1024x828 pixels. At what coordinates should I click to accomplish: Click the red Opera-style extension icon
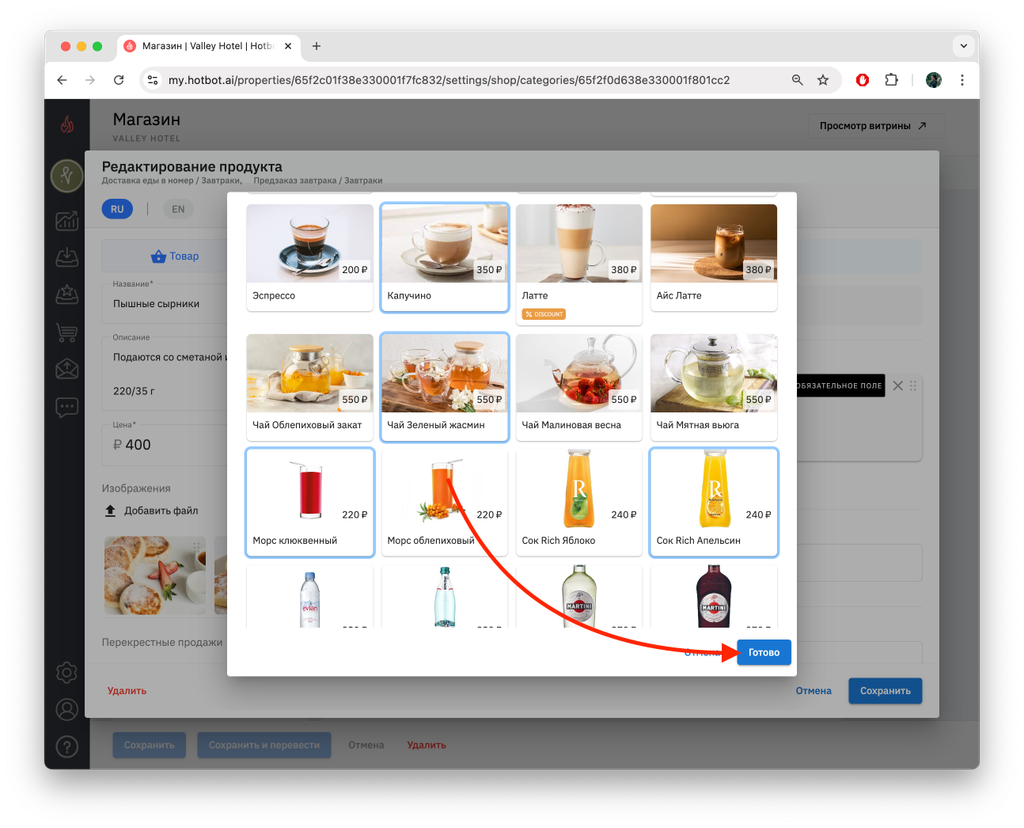863,80
